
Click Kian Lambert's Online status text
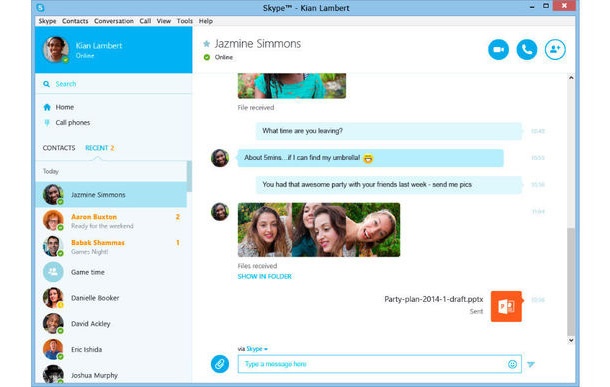click(85, 56)
